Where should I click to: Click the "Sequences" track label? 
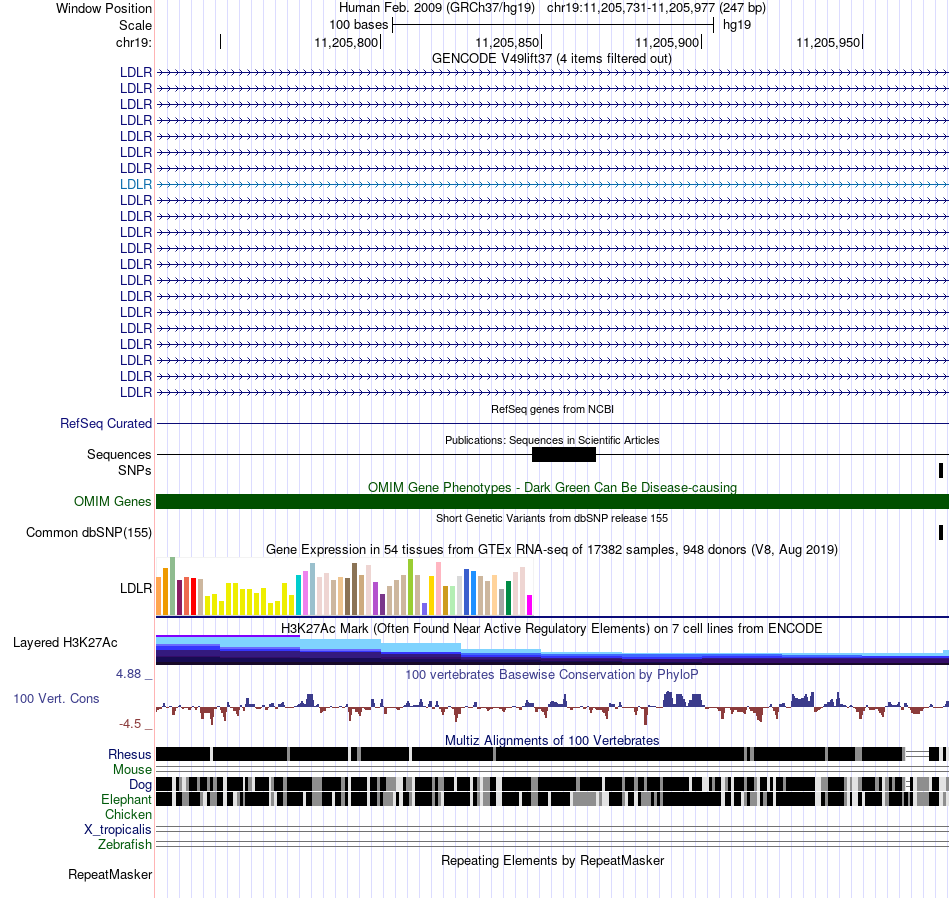pos(119,454)
